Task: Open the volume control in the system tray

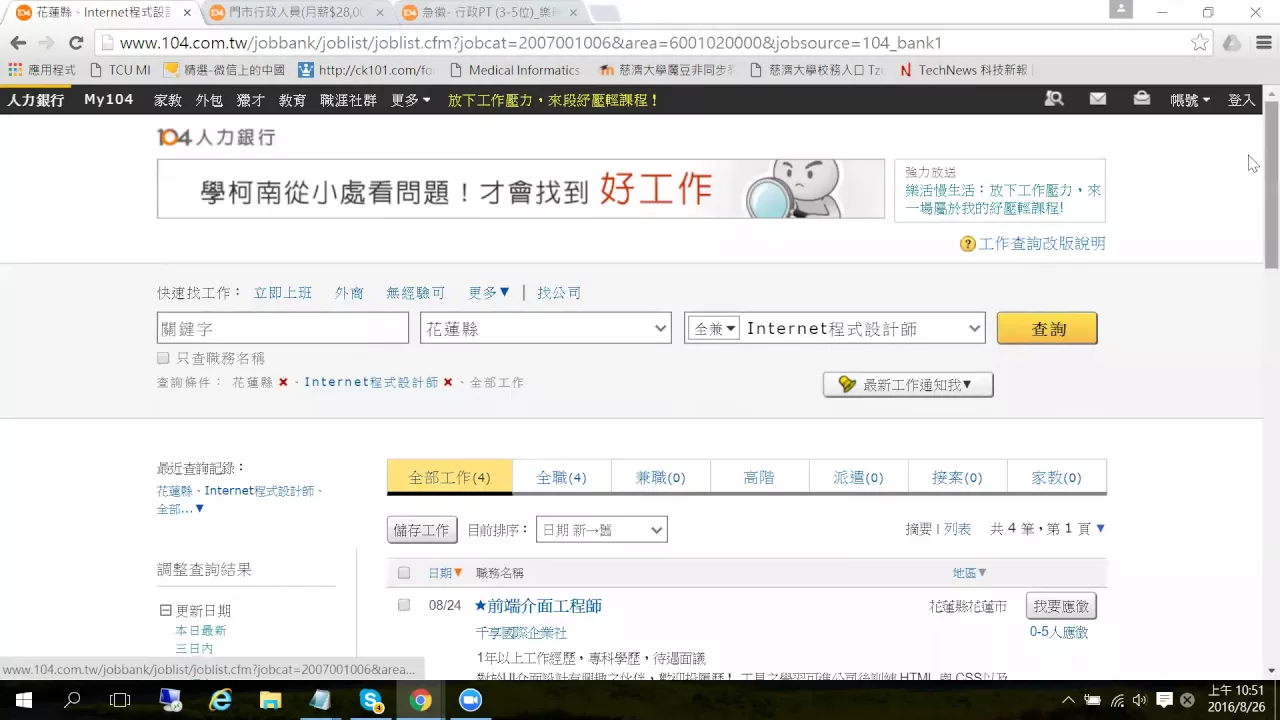Action: [1140, 700]
